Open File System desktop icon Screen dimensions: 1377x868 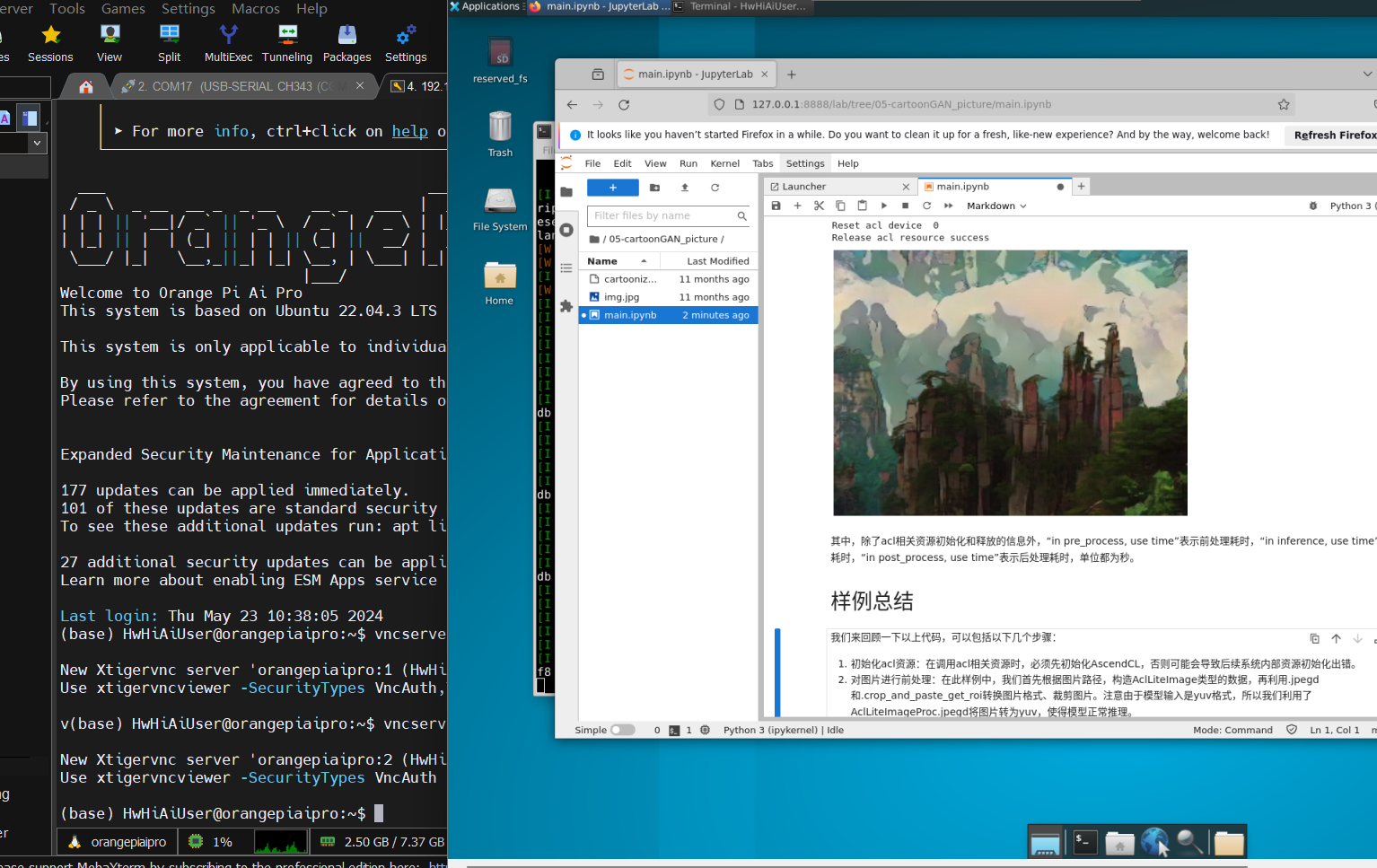coord(500,209)
